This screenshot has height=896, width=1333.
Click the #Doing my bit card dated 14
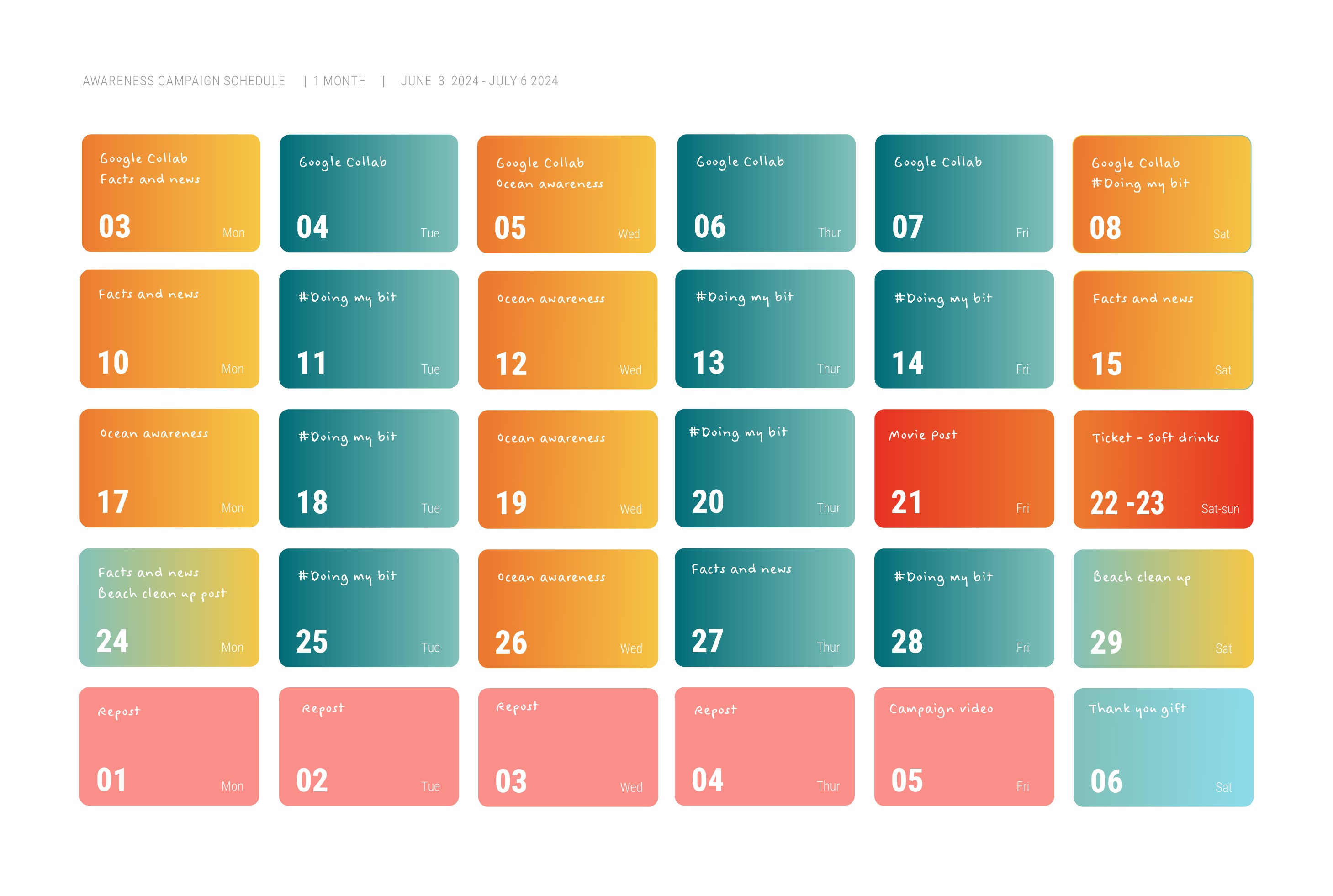click(964, 329)
